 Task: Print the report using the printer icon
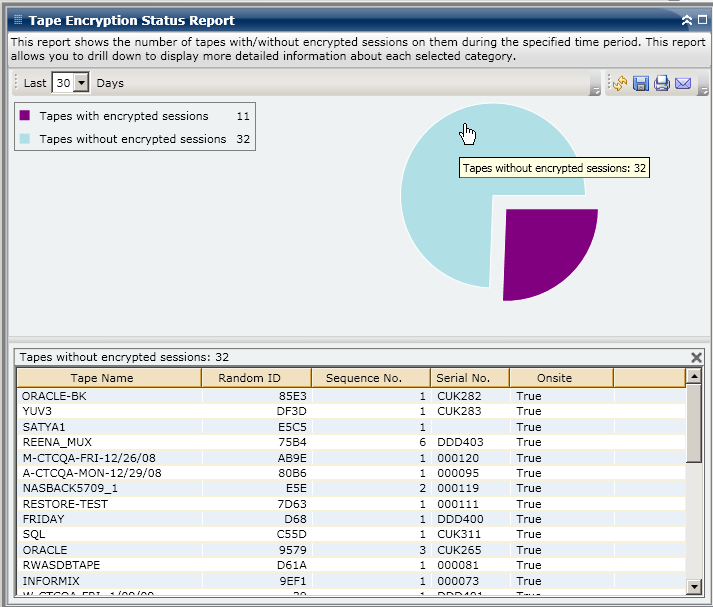(662, 84)
